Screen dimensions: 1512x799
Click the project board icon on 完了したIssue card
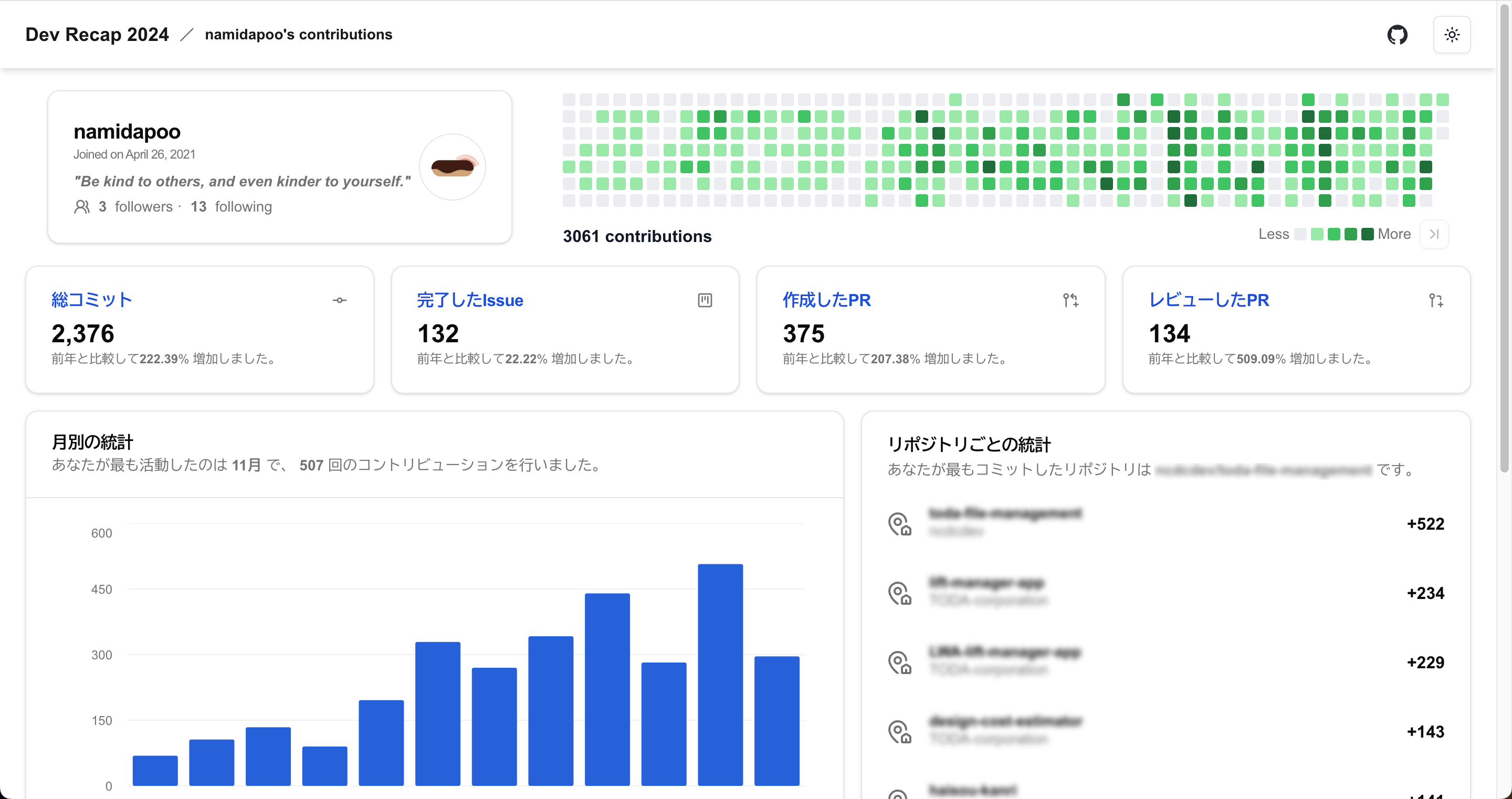click(x=705, y=300)
